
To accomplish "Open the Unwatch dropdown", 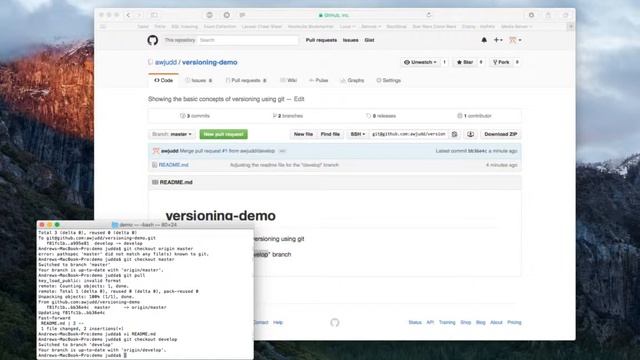I will 420,62.
